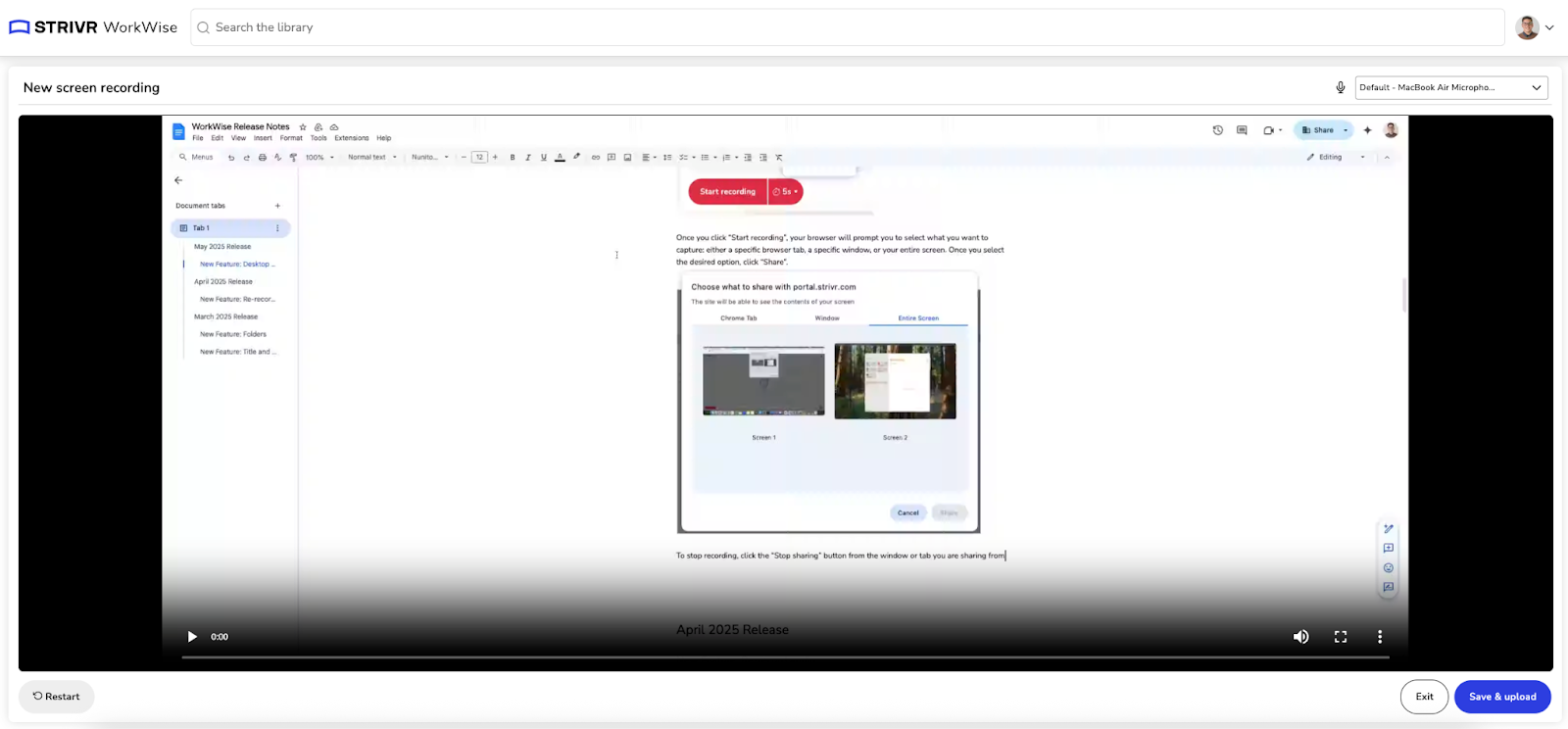Viewport: 1568px width, 729px height.
Task: Exit the new screen recording page
Action: [x=1424, y=697]
